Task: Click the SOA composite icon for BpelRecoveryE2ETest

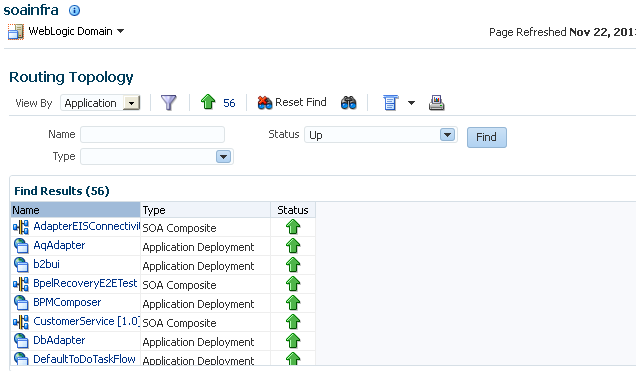Action: click(21, 284)
